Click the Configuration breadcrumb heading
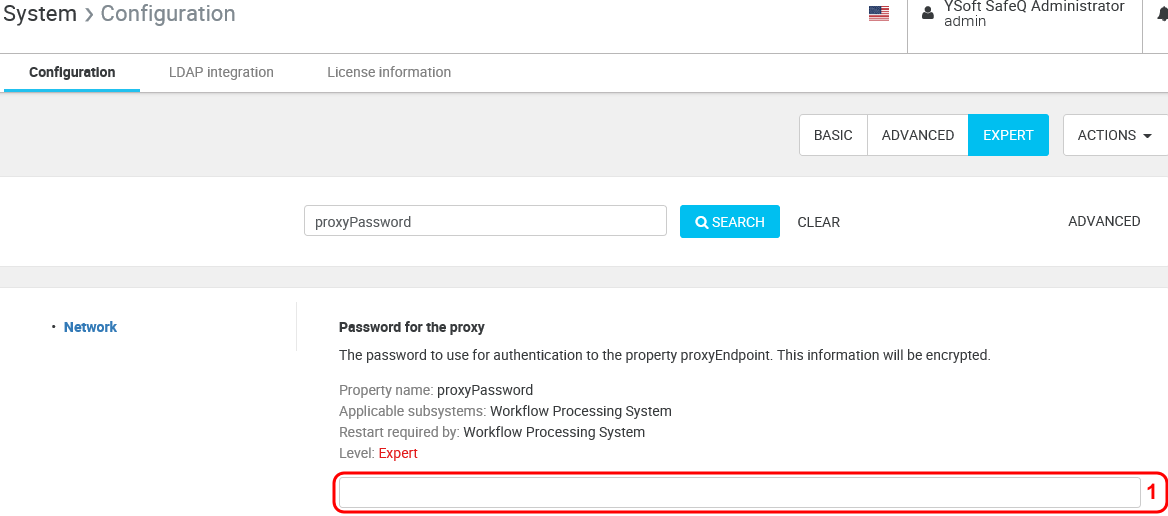This screenshot has height=516, width=1168. pyautogui.click(x=168, y=14)
